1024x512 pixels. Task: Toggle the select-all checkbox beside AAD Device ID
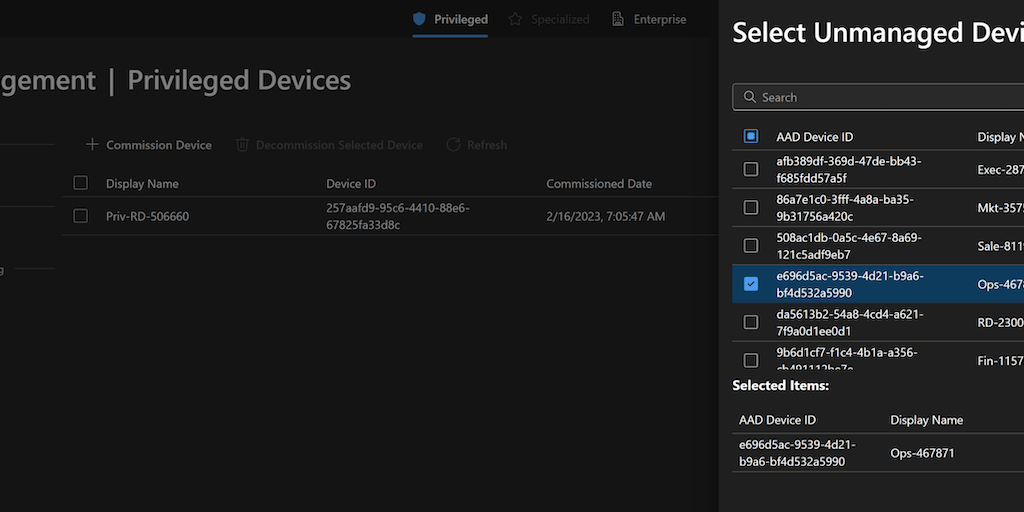point(751,137)
